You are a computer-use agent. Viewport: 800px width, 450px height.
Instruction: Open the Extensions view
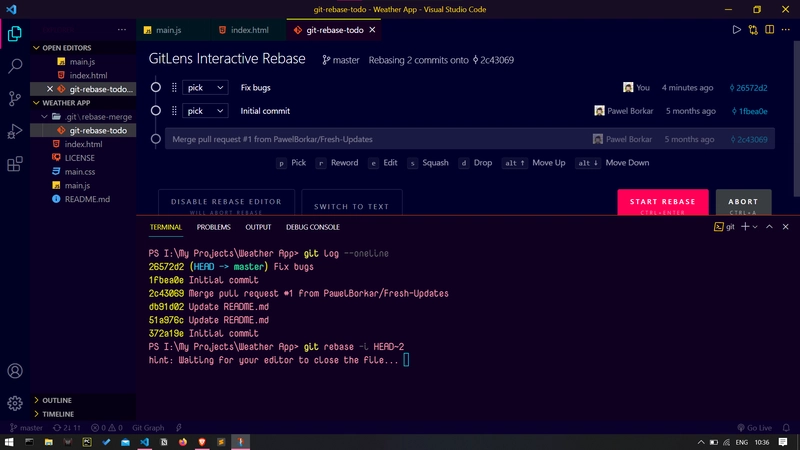(15, 164)
